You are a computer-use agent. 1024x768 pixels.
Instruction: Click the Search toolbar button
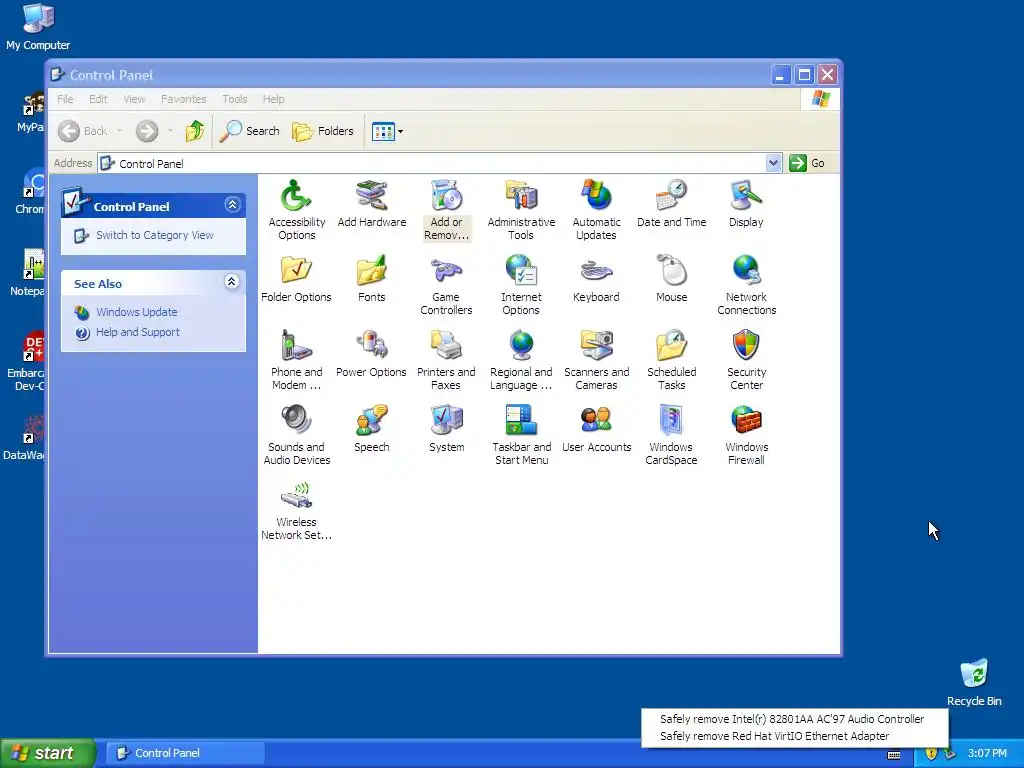(x=249, y=131)
